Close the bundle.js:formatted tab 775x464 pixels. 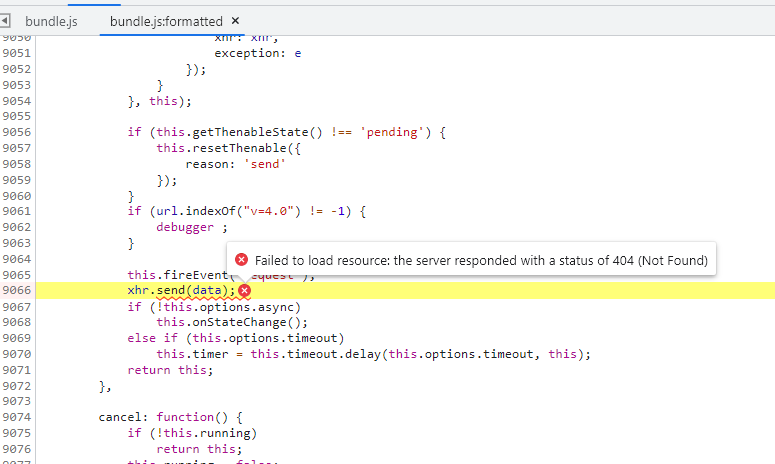pos(235,21)
